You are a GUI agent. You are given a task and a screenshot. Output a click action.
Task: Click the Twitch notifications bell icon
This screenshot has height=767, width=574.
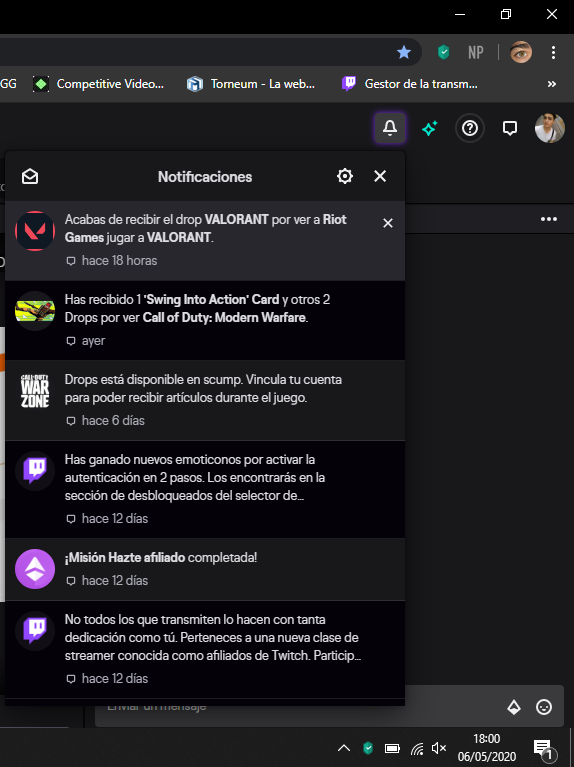tap(390, 128)
